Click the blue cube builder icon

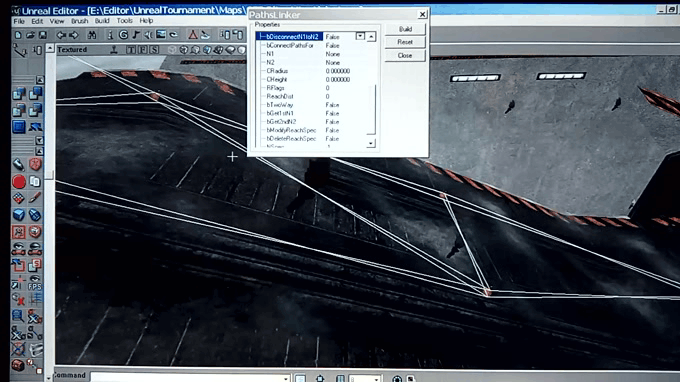click(x=19, y=215)
